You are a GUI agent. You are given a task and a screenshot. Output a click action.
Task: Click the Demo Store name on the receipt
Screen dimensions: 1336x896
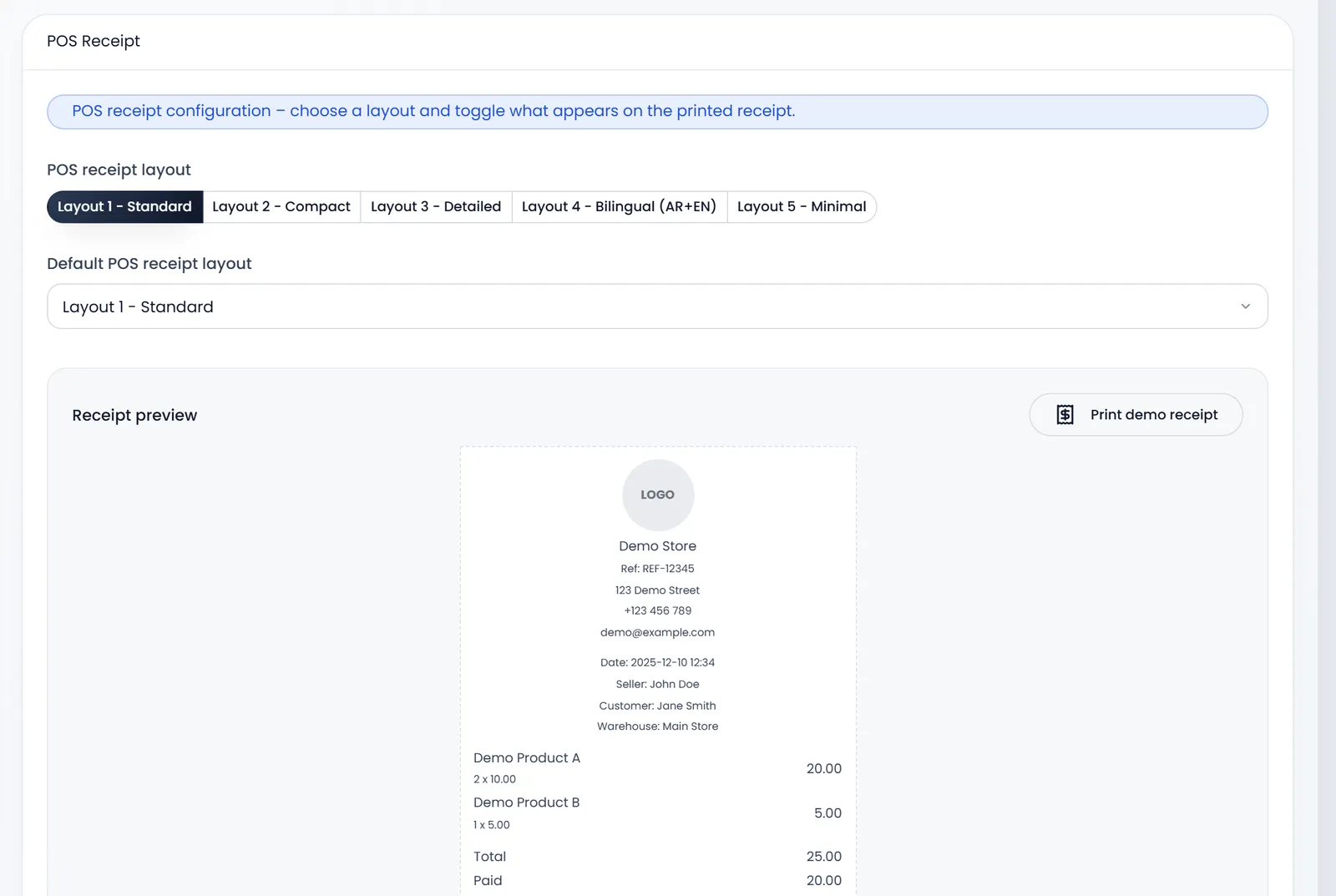coord(658,546)
